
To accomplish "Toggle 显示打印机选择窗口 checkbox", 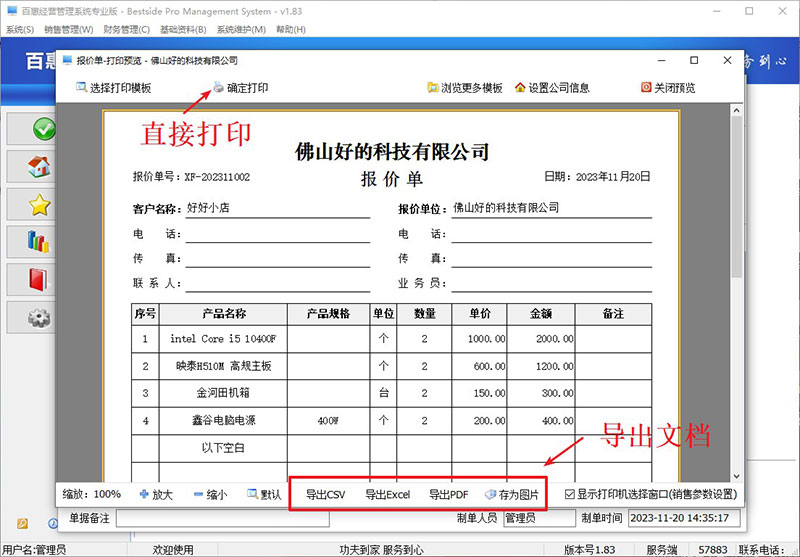I will click(x=569, y=494).
